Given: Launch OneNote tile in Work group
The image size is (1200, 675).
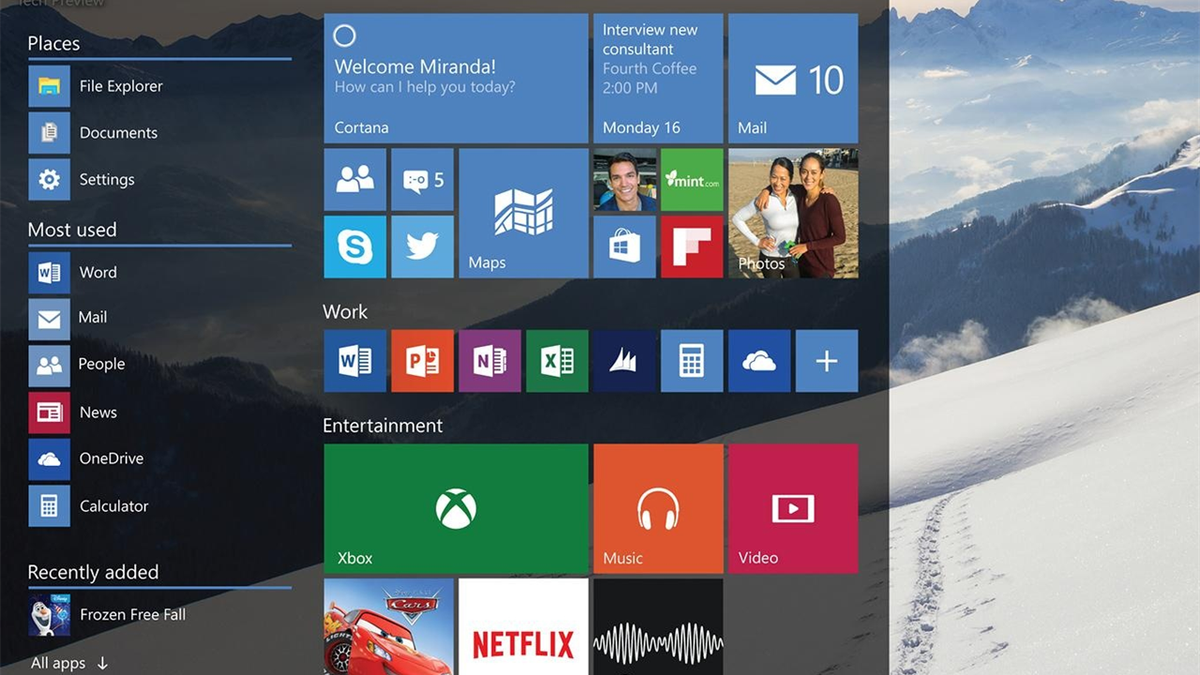Looking at the screenshot, I should (x=490, y=361).
